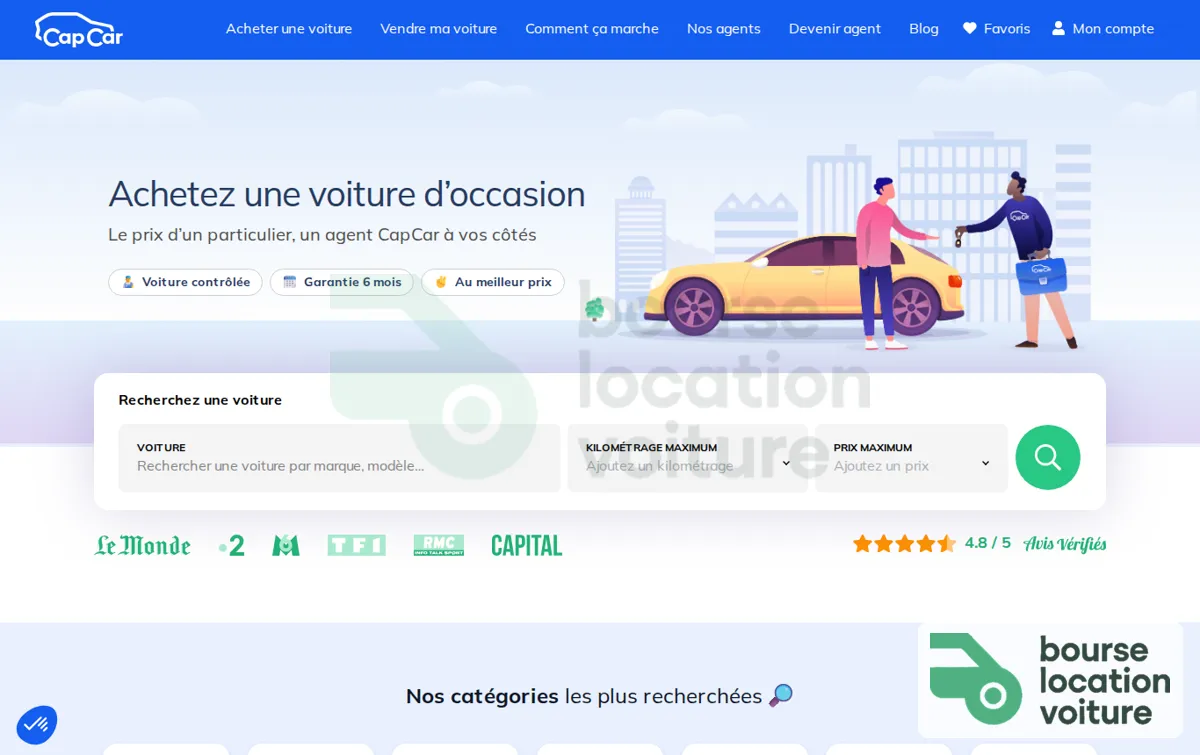Open Vendre ma voiture page
The image size is (1200, 755).
click(439, 29)
